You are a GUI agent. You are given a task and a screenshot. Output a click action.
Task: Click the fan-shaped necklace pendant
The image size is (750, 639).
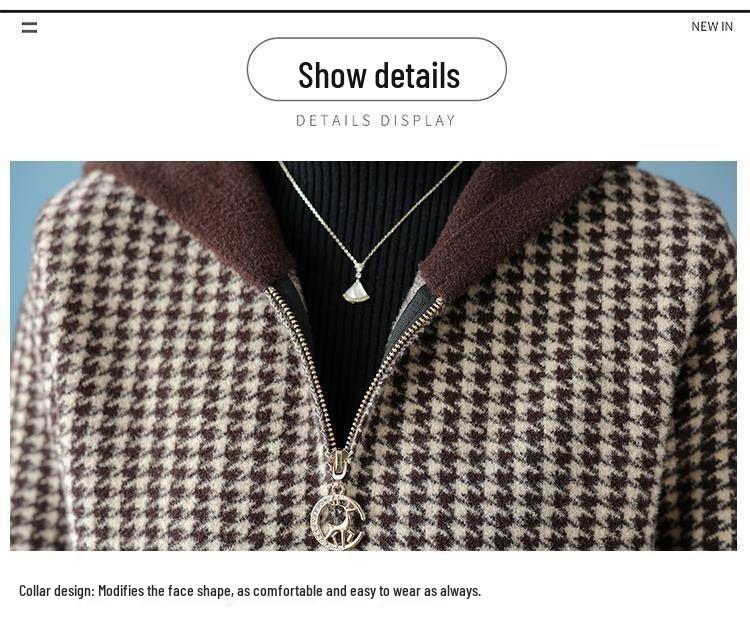[357, 290]
